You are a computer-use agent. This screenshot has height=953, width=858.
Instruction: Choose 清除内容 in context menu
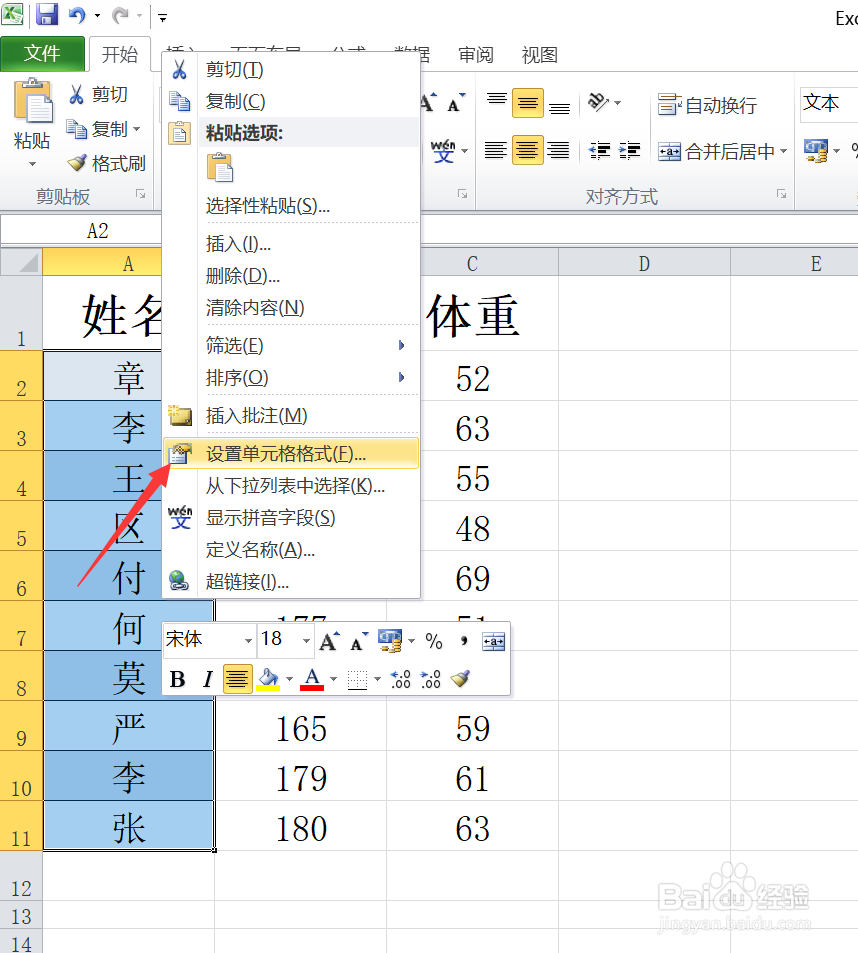coord(292,308)
